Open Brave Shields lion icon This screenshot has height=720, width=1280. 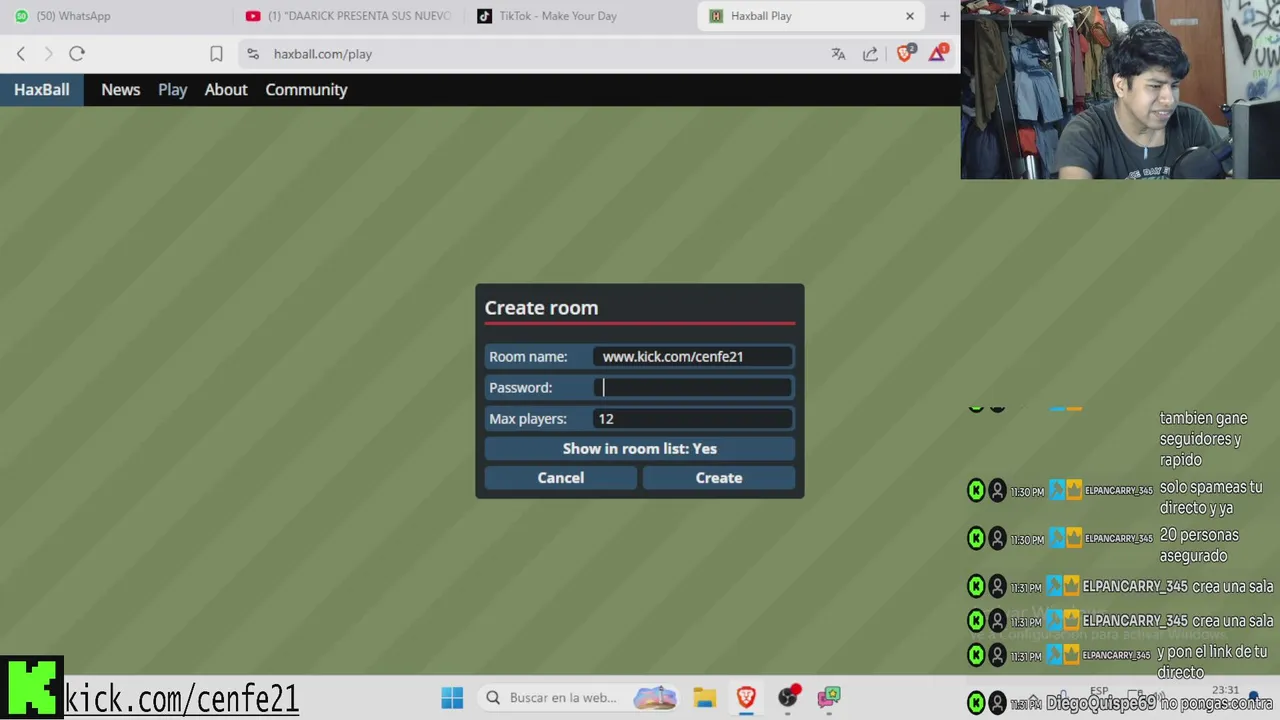[905, 54]
